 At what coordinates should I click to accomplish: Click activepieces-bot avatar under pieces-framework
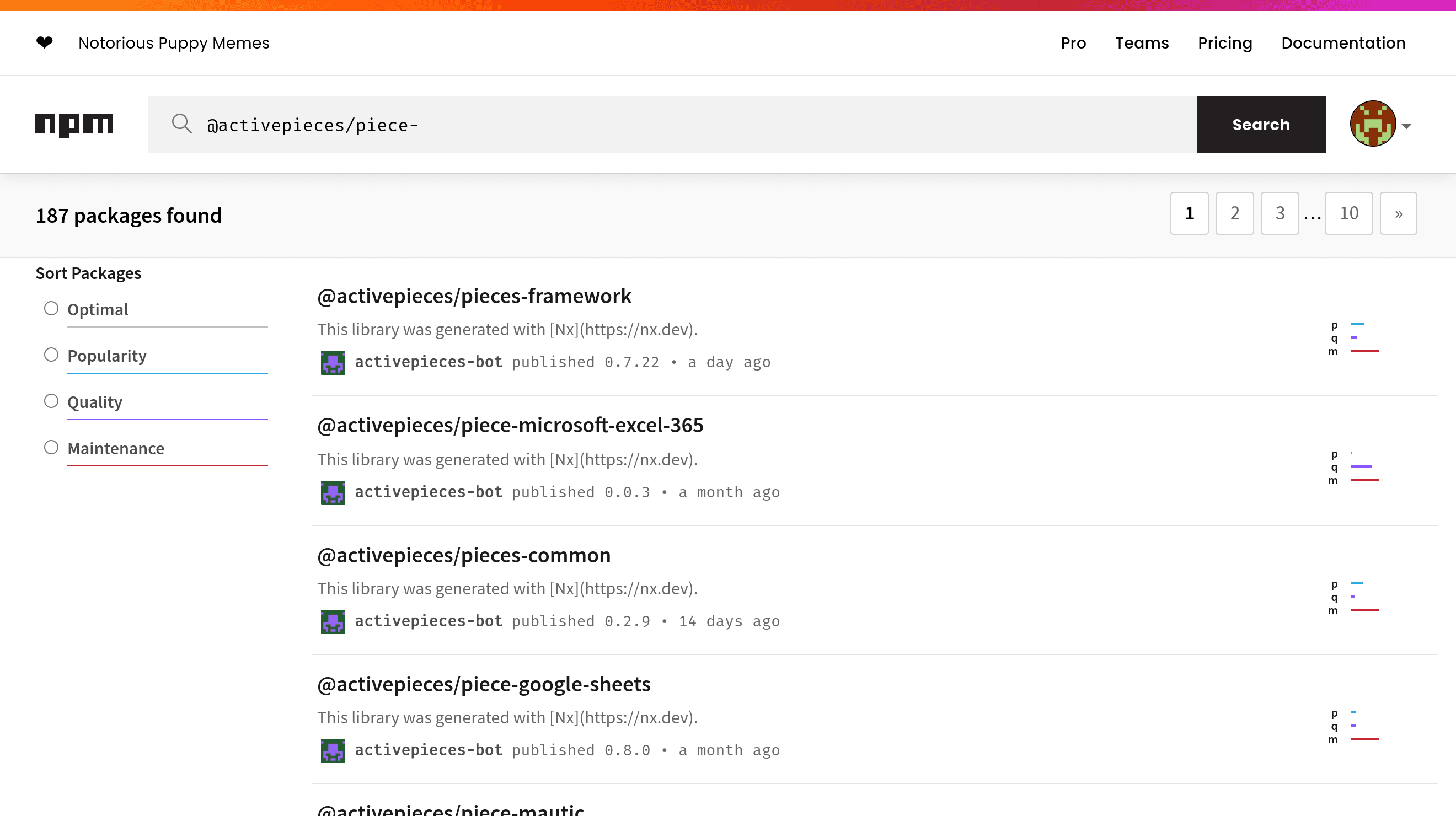click(333, 362)
